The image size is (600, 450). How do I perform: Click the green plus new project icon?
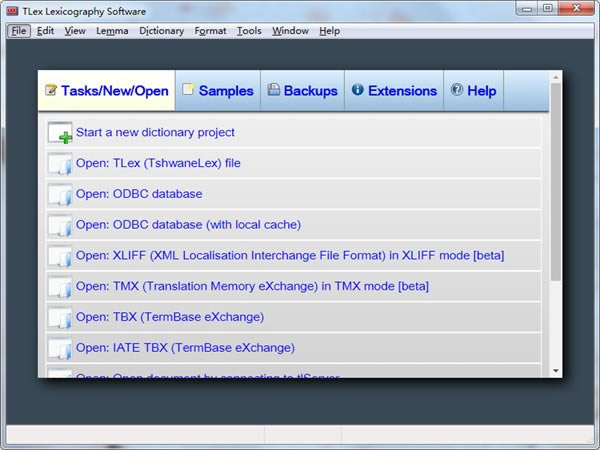pos(60,132)
